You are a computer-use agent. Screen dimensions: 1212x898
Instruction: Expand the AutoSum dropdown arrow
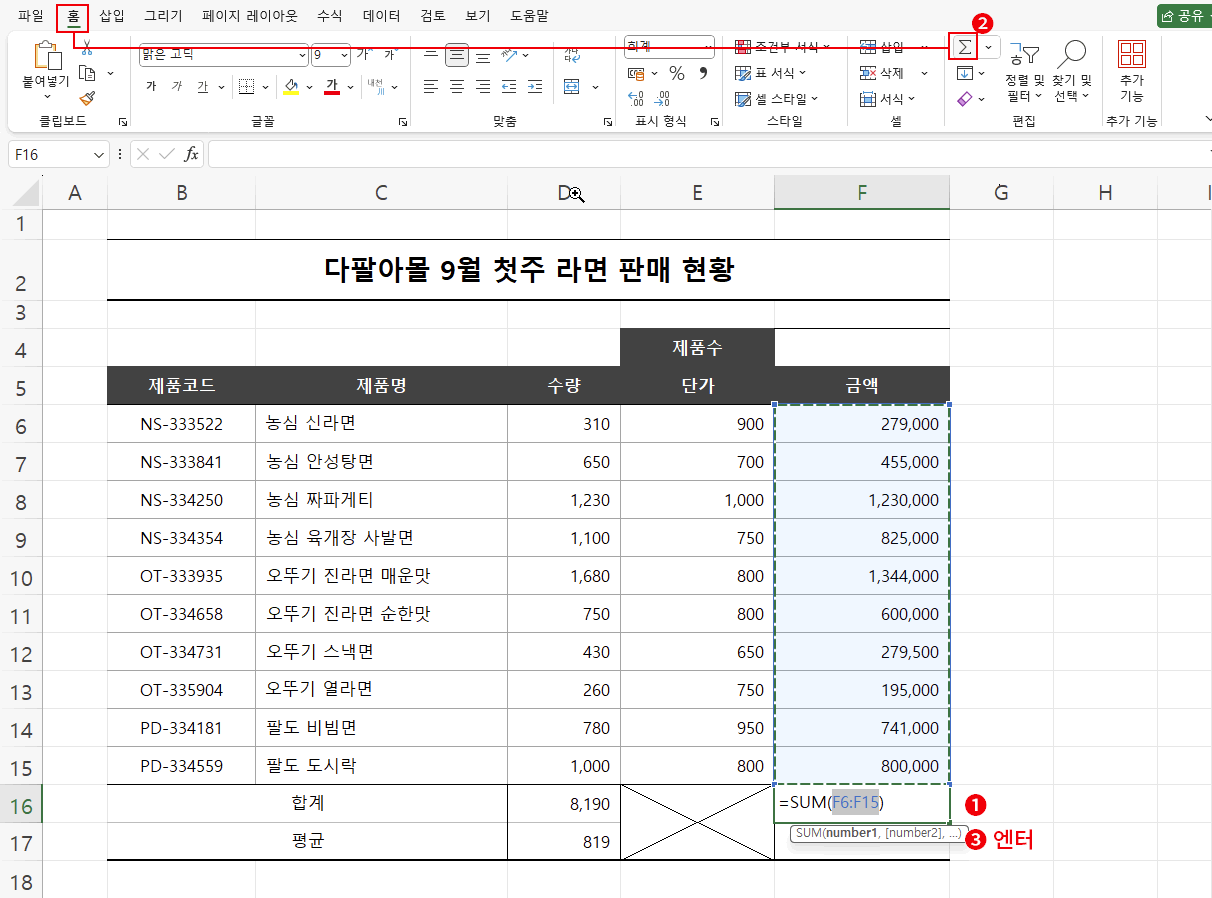click(988, 48)
